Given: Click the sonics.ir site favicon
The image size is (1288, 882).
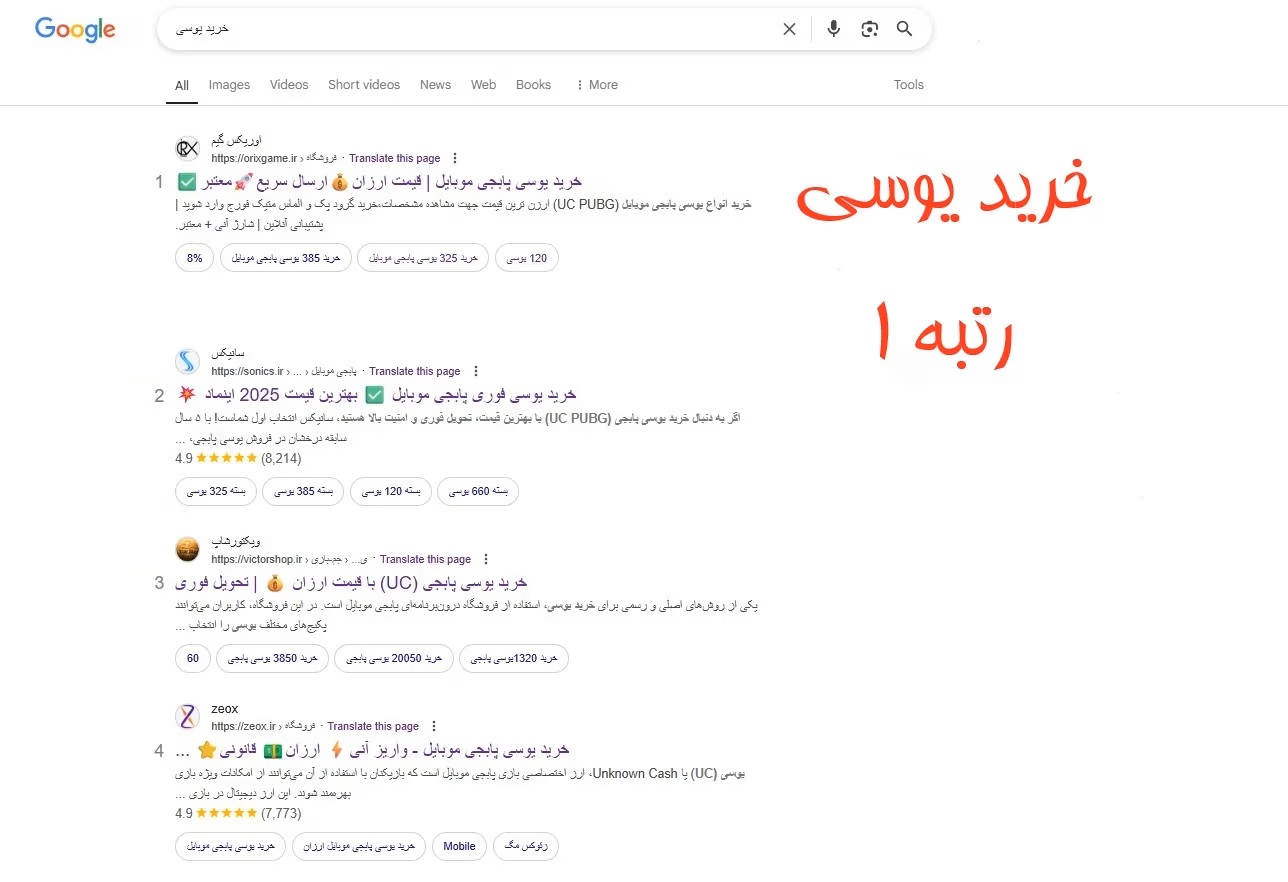Looking at the screenshot, I should [x=187, y=361].
